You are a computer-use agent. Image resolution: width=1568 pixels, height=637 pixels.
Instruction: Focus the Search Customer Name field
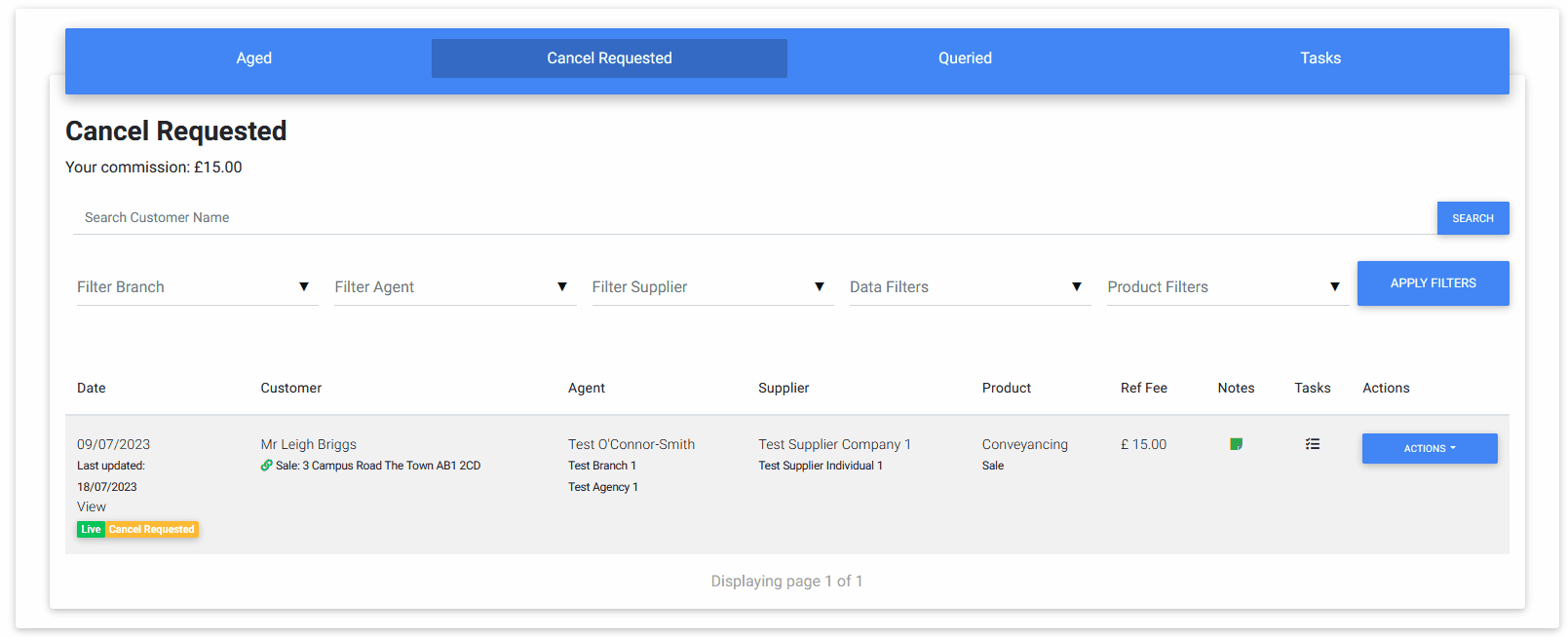[752, 218]
